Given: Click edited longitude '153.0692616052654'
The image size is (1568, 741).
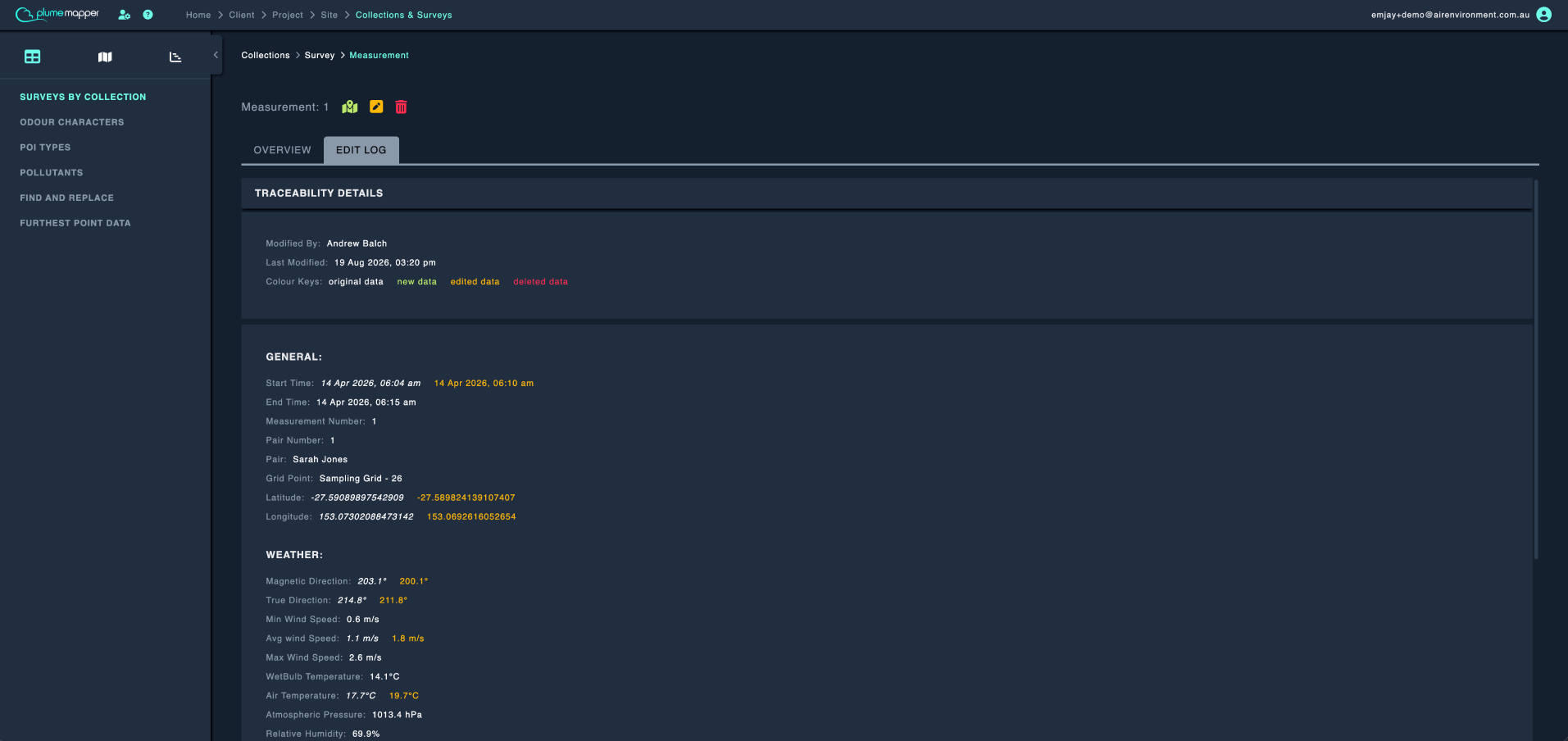Looking at the screenshot, I should (471, 516).
